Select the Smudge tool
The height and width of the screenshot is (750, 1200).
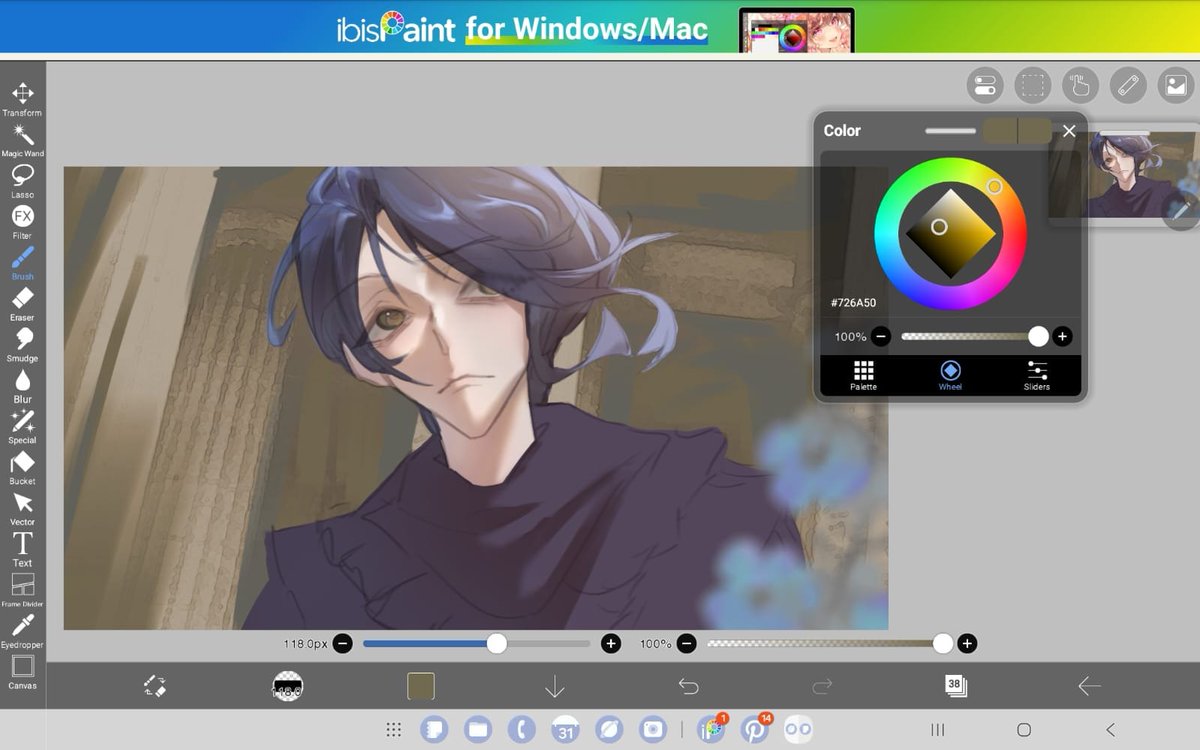pos(22,345)
